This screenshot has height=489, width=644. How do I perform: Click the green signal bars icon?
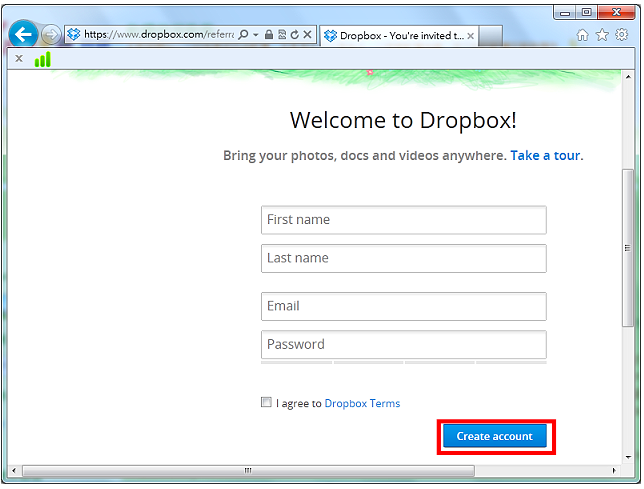pyautogui.click(x=43, y=59)
